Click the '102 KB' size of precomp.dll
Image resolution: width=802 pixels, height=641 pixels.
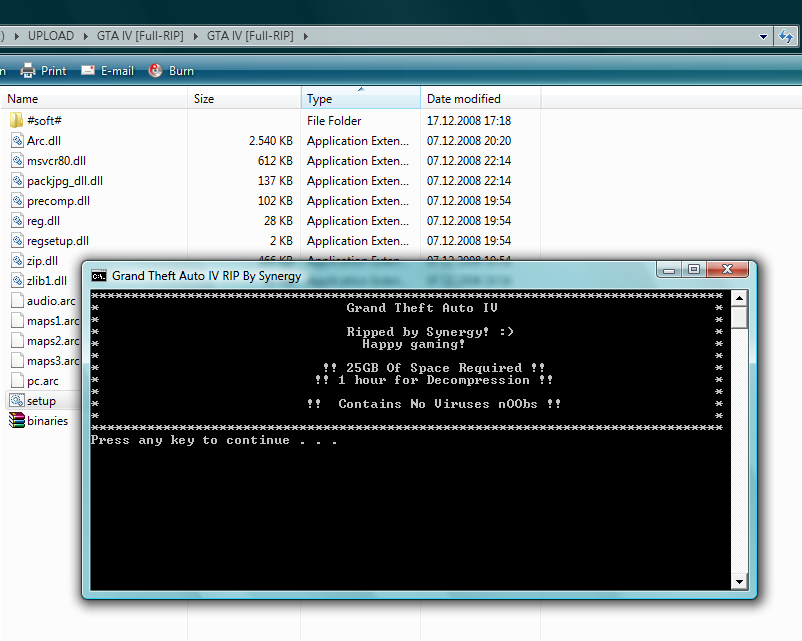click(x=275, y=201)
